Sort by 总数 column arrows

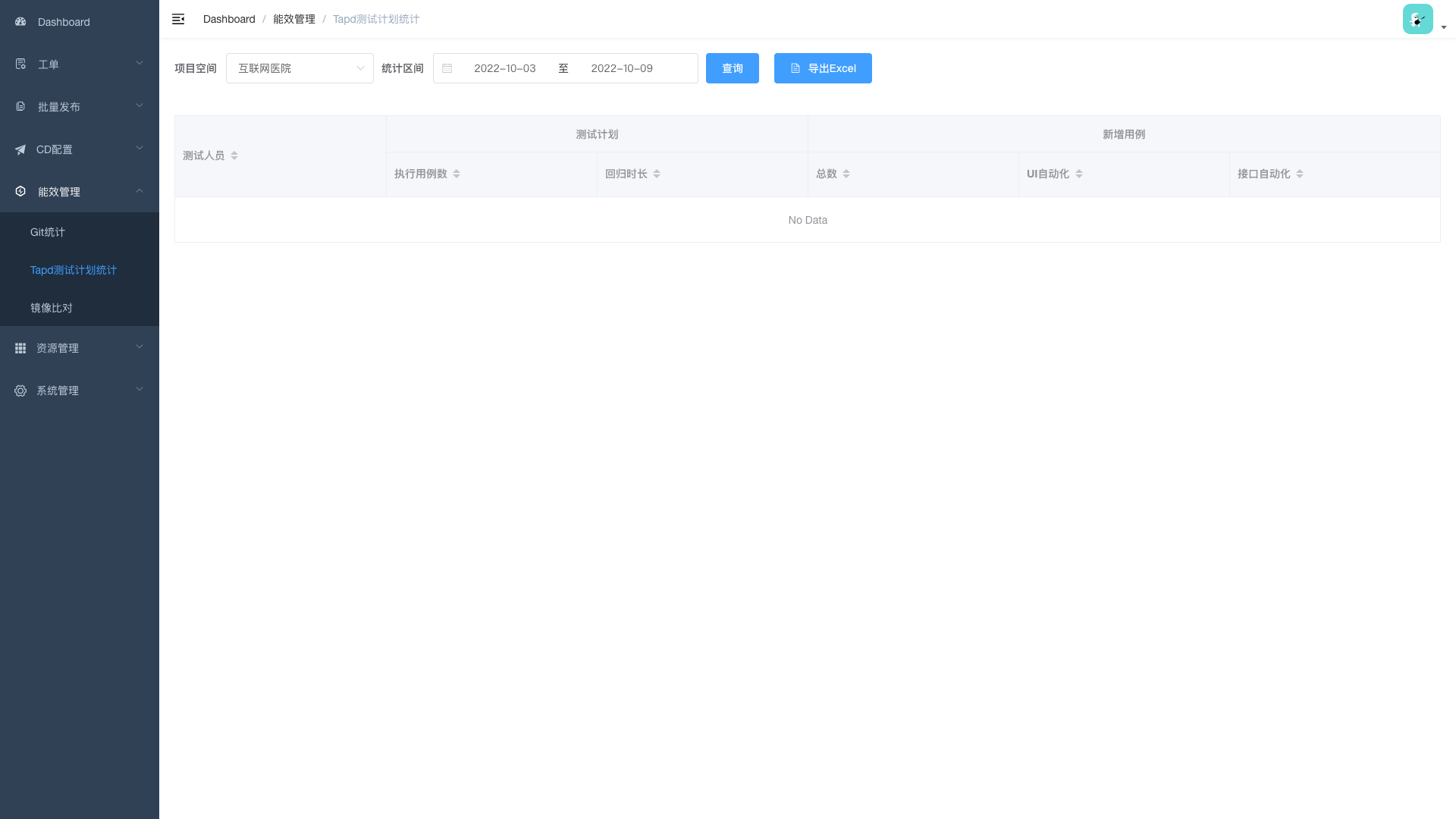846,174
